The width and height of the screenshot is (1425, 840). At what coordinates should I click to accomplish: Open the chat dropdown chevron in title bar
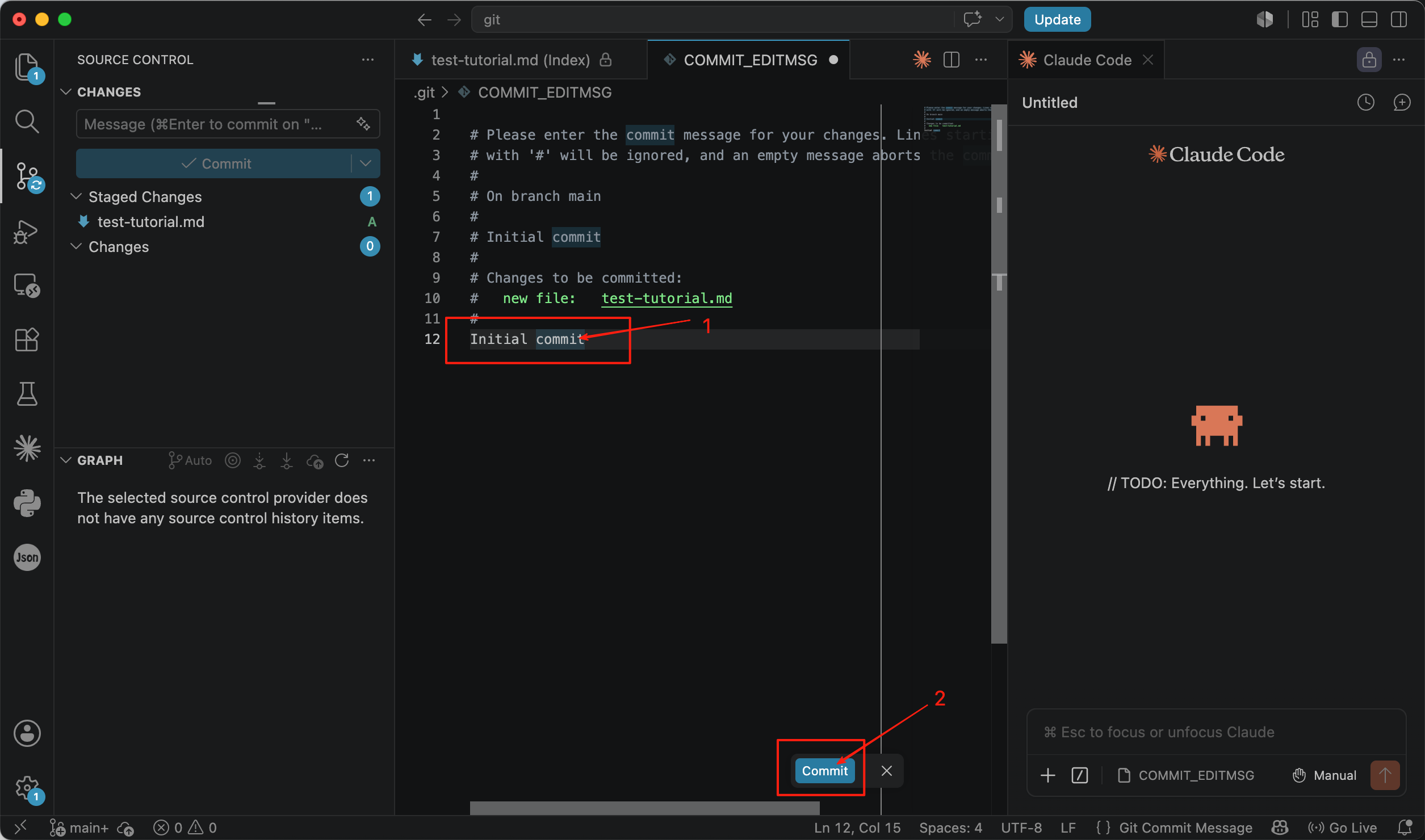(x=1000, y=19)
